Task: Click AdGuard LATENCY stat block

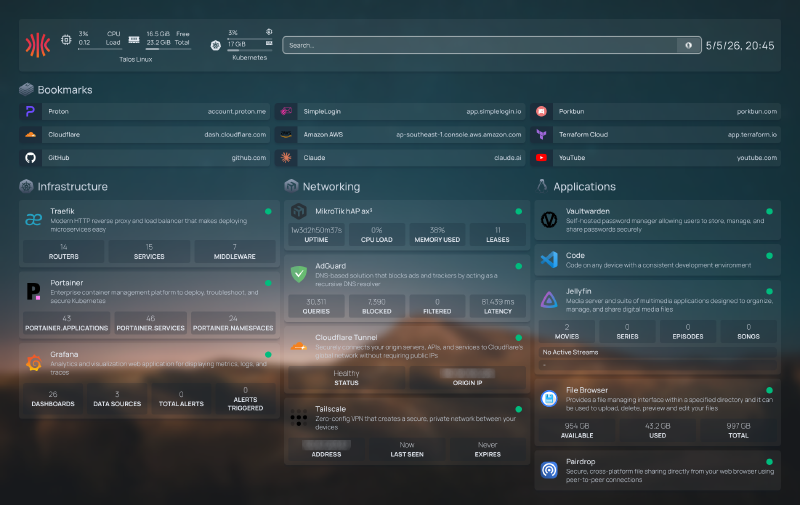Action: 498,306
